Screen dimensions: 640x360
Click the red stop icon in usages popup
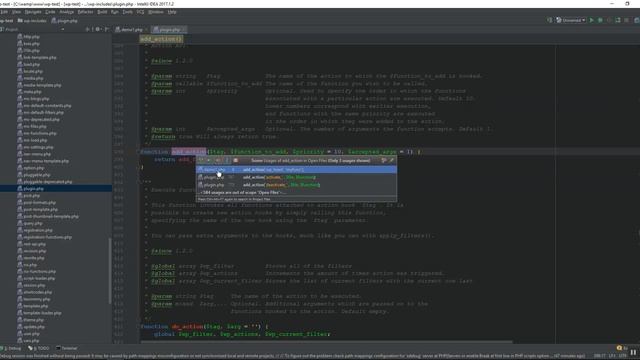235,160
